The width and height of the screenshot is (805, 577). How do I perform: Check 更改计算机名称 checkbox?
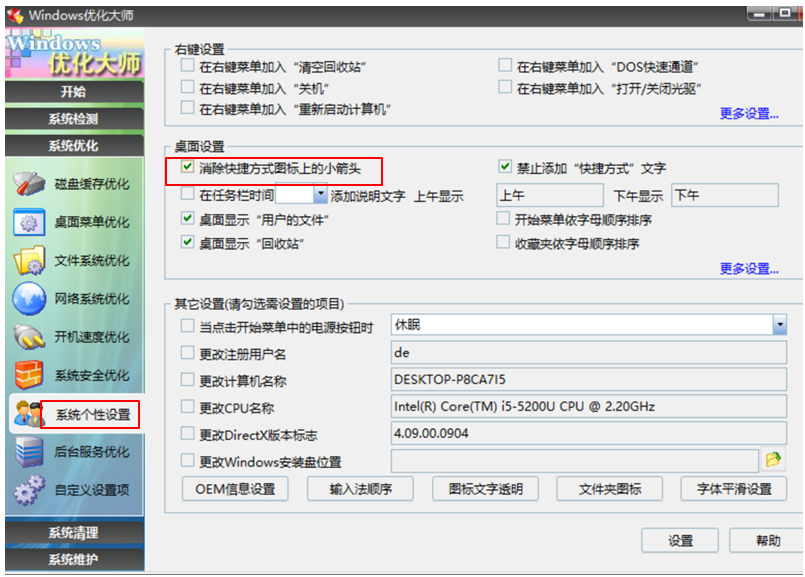point(187,380)
